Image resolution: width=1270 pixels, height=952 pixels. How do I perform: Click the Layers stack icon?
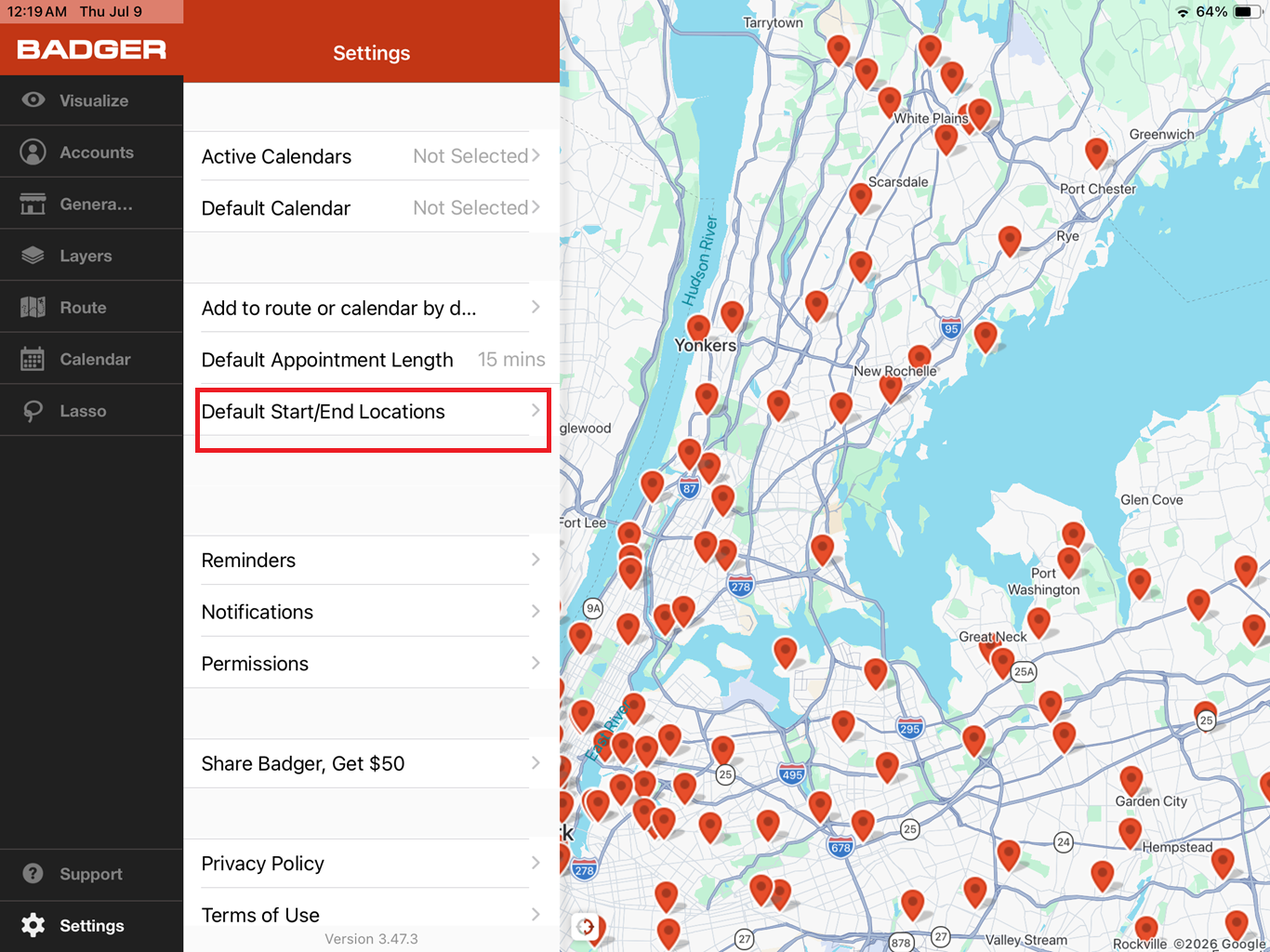click(33, 256)
